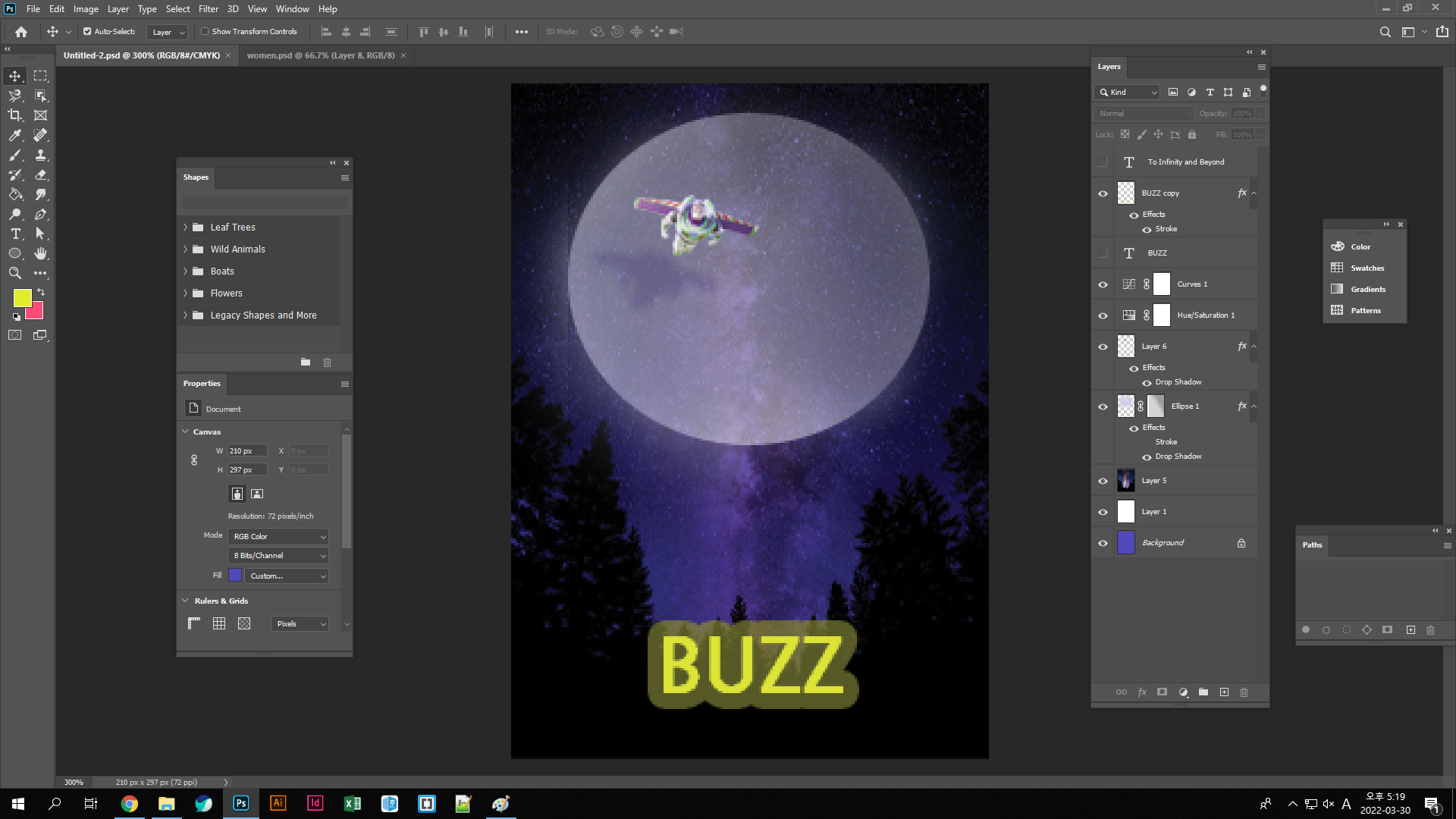1456x819 pixels.
Task: Click the yellow foreground color swatch
Action: click(22, 298)
